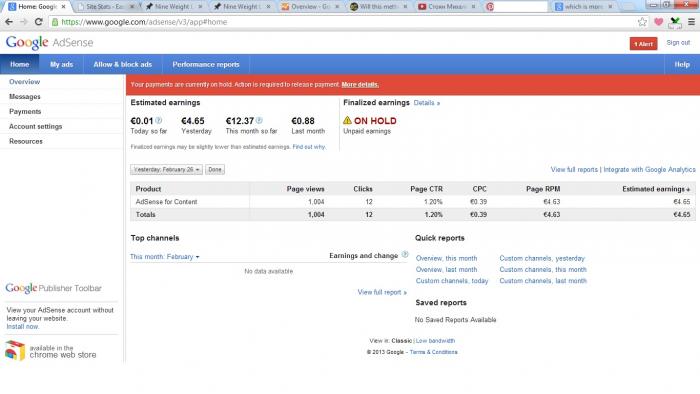Select Overview in the left sidebar
Screen dimensions: 700x394
pyautogui.click(x=25, y=82)
